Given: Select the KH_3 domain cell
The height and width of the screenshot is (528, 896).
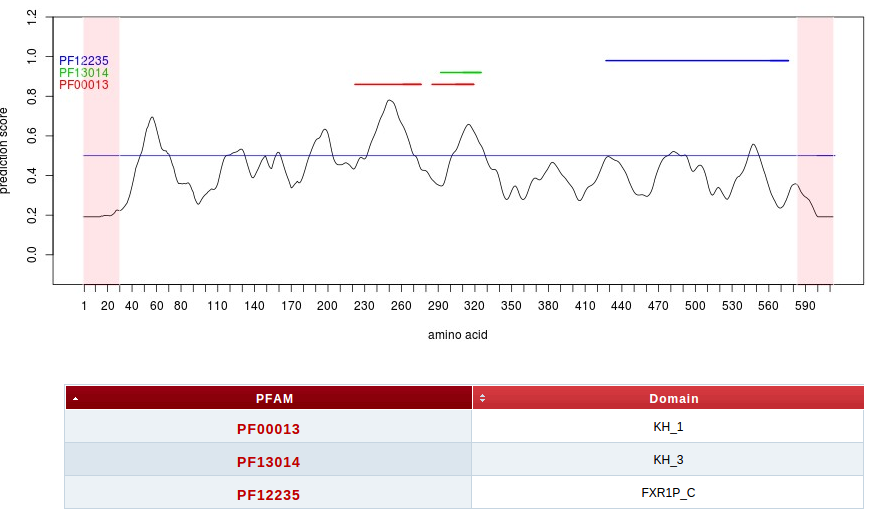Looking at the screenshot, I should coord(667,460).
